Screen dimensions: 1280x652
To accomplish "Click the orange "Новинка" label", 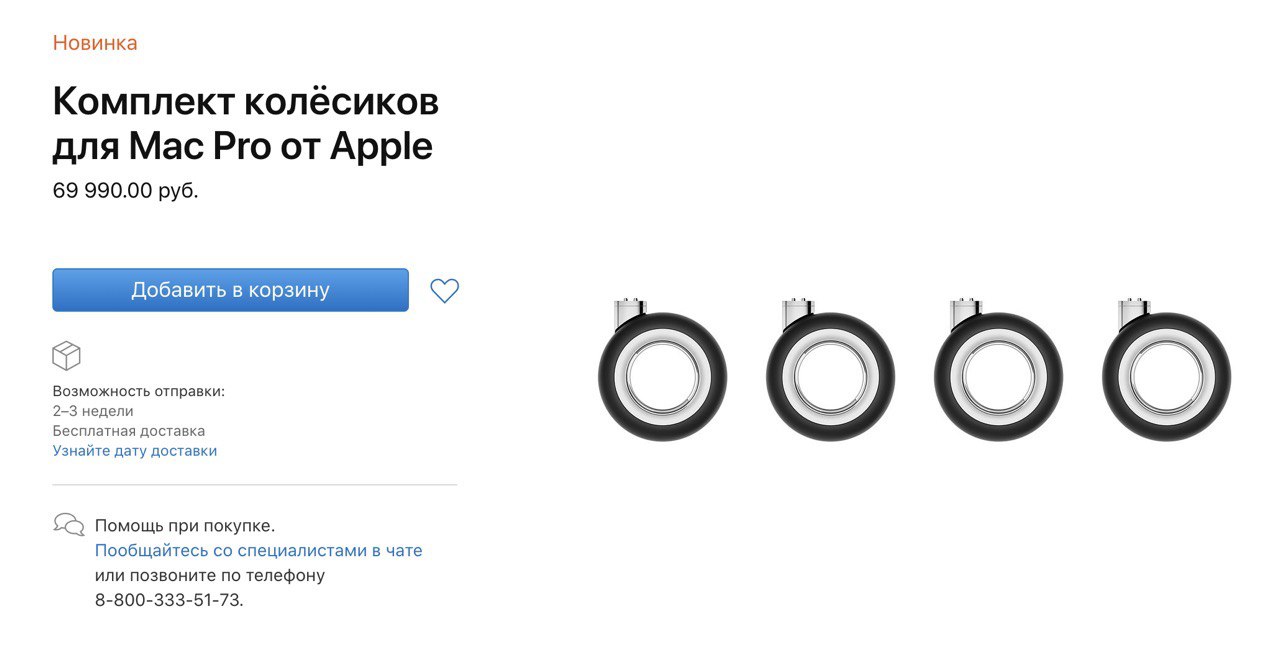I will click(95, 43).
